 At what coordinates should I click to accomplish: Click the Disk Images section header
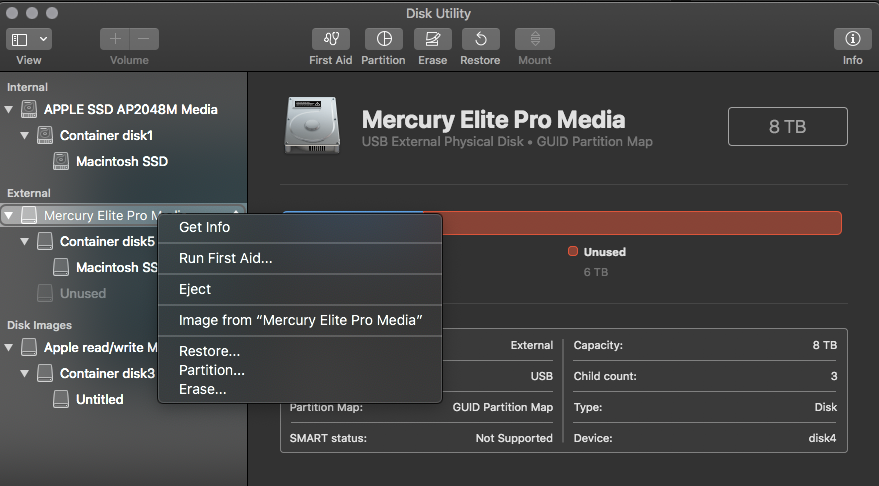point(39,325)
